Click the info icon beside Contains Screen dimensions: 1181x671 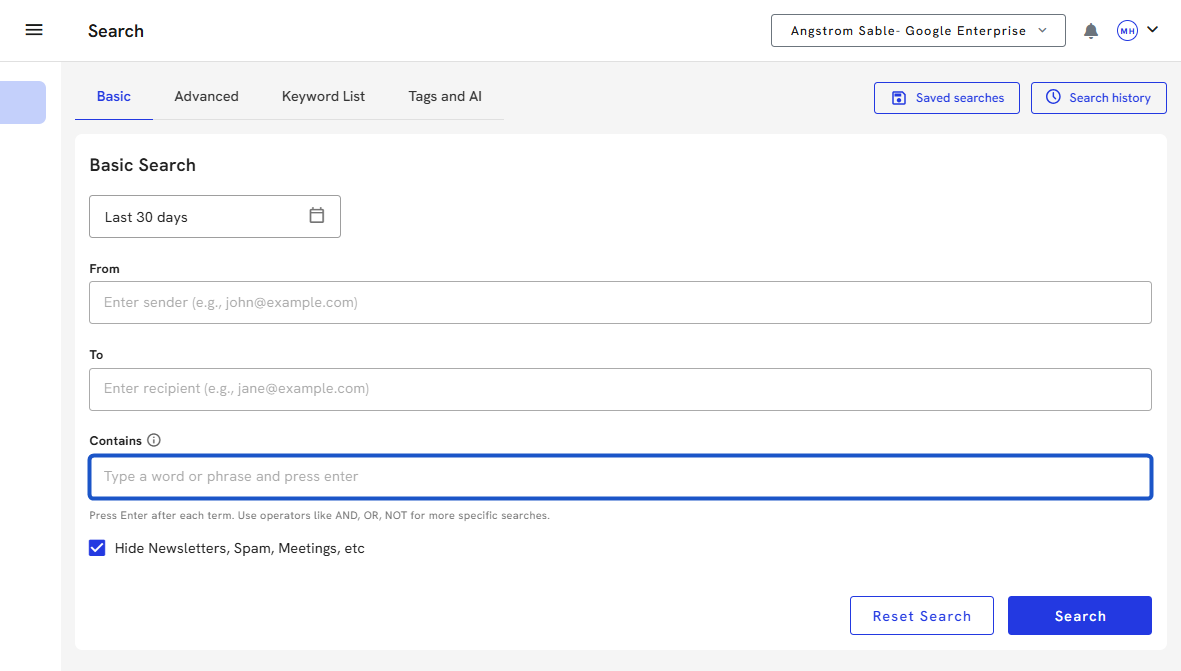(154, 440)
